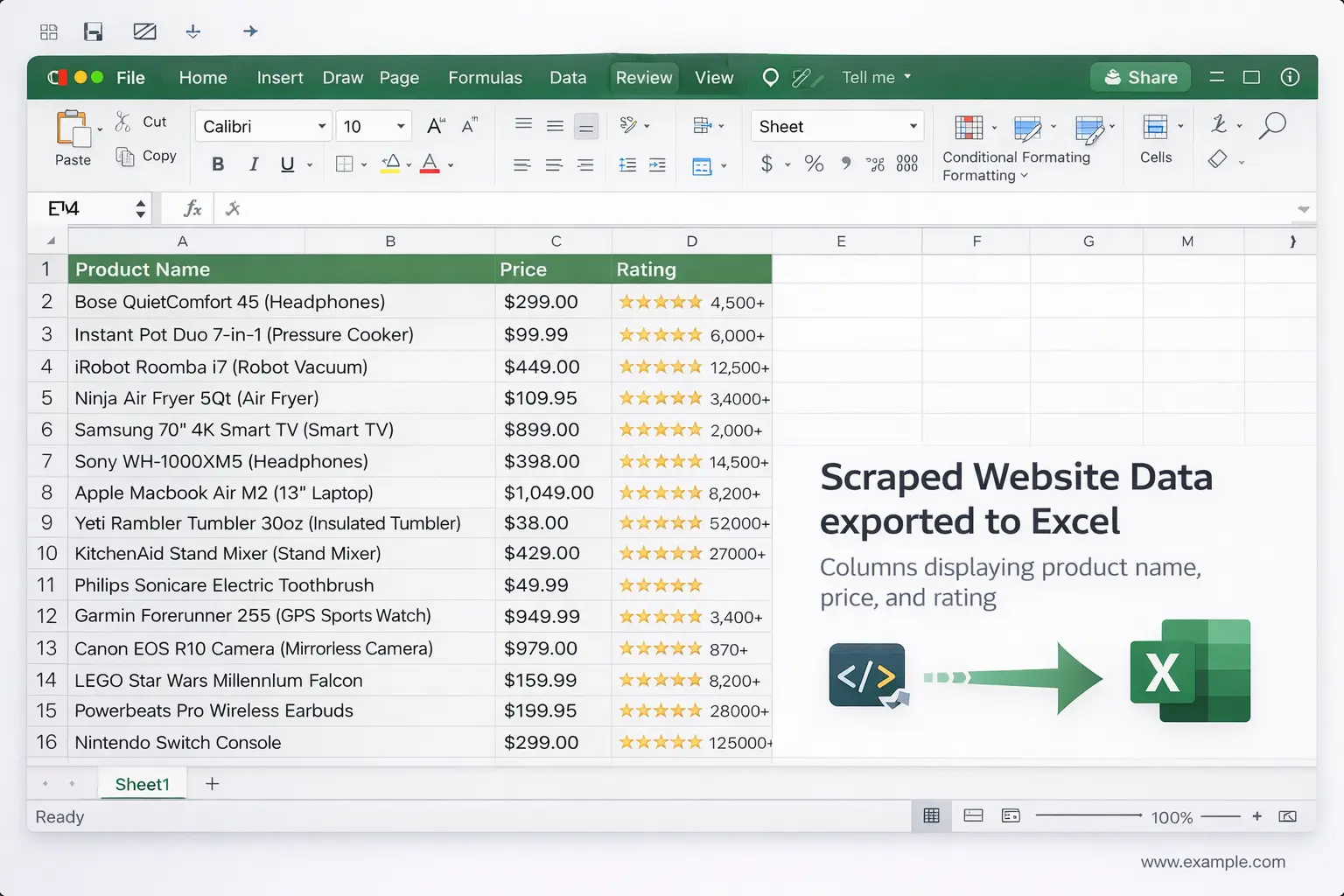Image resolution: width=1344 pixels, height=896 pixels.
Task: Expand the formula bar arrow
Action: coord(1304,209)
